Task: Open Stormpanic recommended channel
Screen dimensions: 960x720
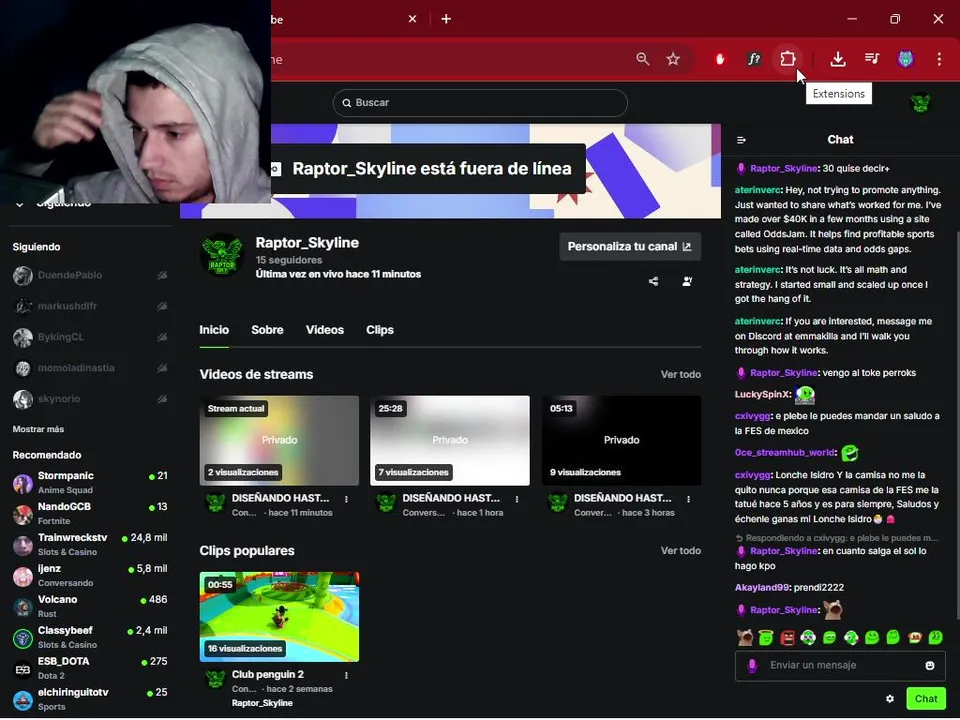Action: (90, 482)
